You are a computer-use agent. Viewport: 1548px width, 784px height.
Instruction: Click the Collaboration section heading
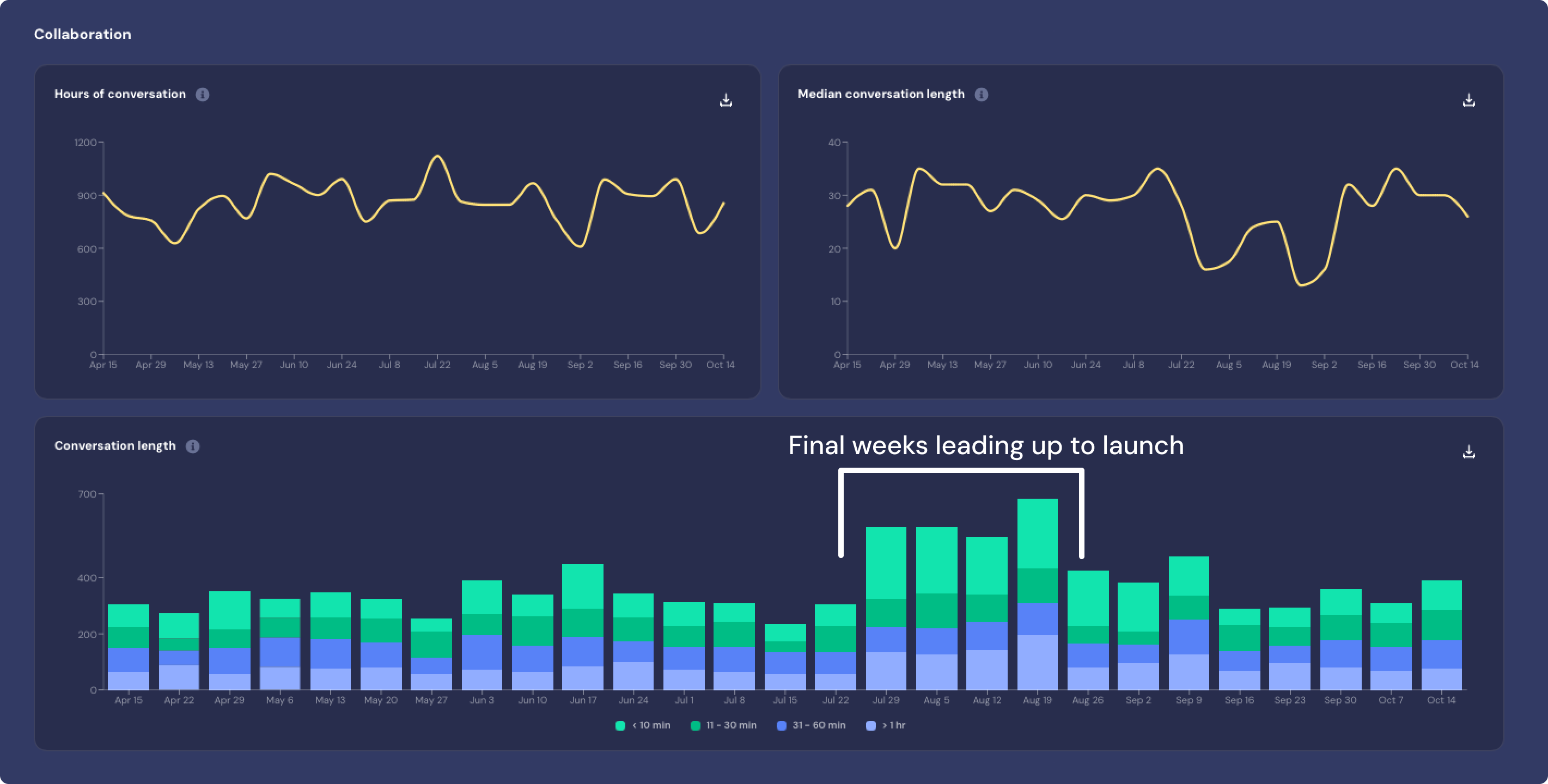click(82, 34)
